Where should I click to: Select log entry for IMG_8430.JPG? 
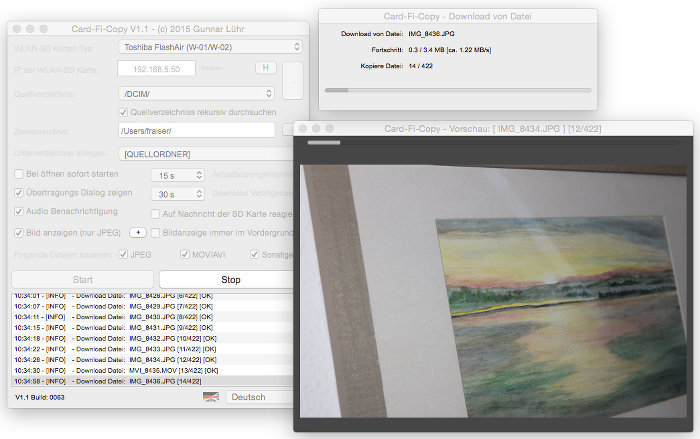coord(152,317)
